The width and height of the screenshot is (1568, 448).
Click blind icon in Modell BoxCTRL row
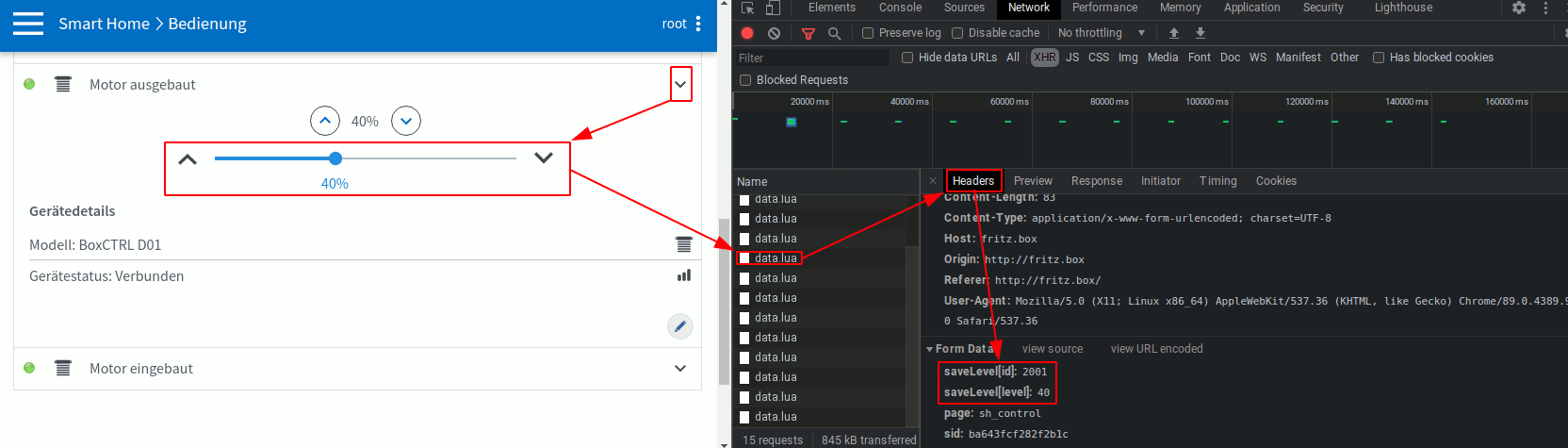point(684,245)
